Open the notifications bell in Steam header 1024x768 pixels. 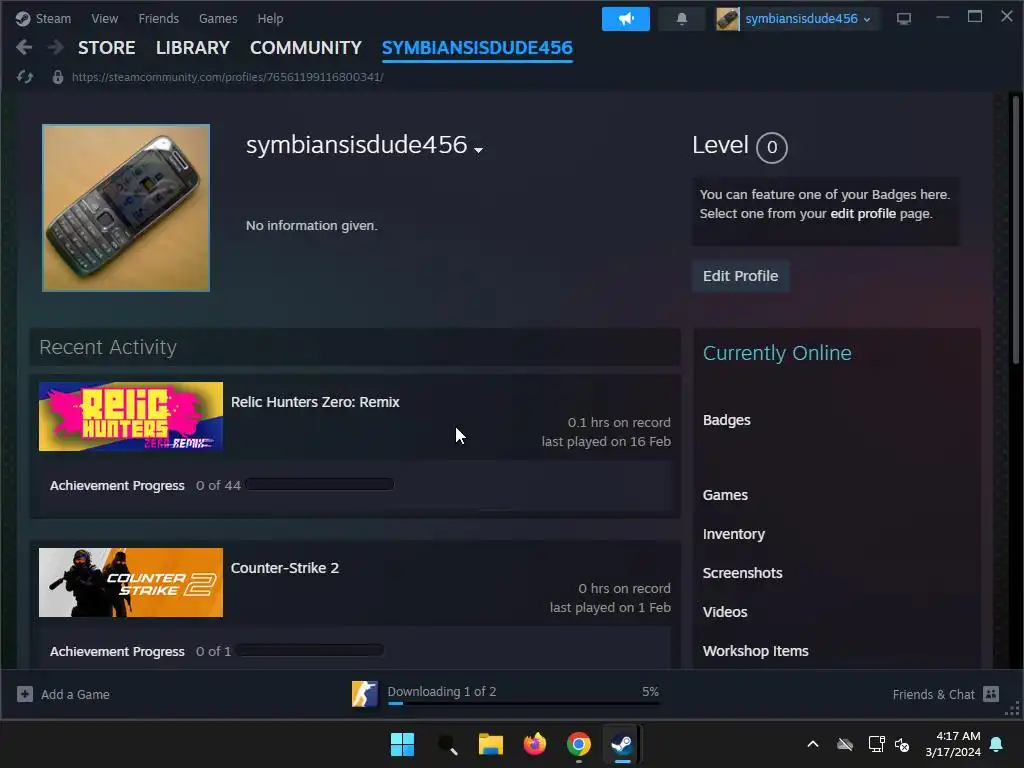point(681,18)
